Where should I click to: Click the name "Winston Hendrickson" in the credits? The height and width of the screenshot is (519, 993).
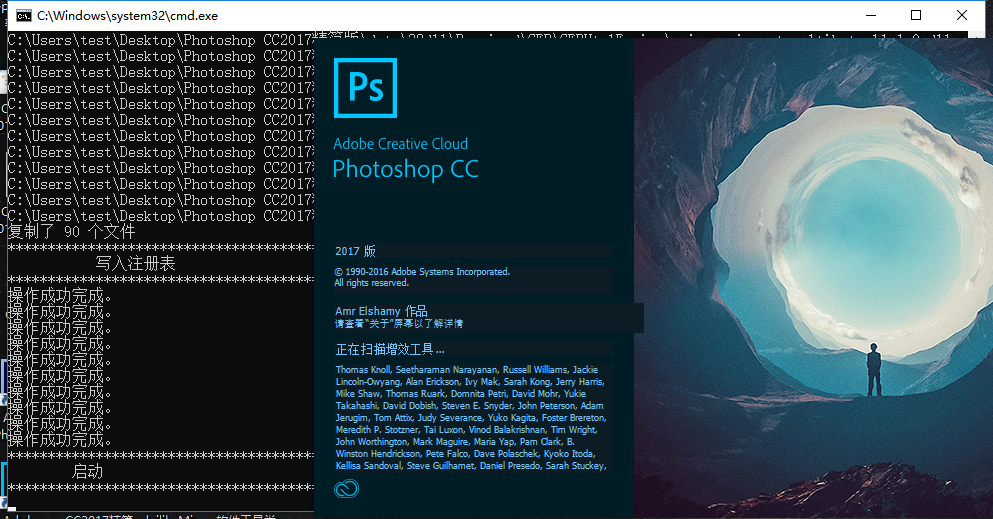point(378,454)
